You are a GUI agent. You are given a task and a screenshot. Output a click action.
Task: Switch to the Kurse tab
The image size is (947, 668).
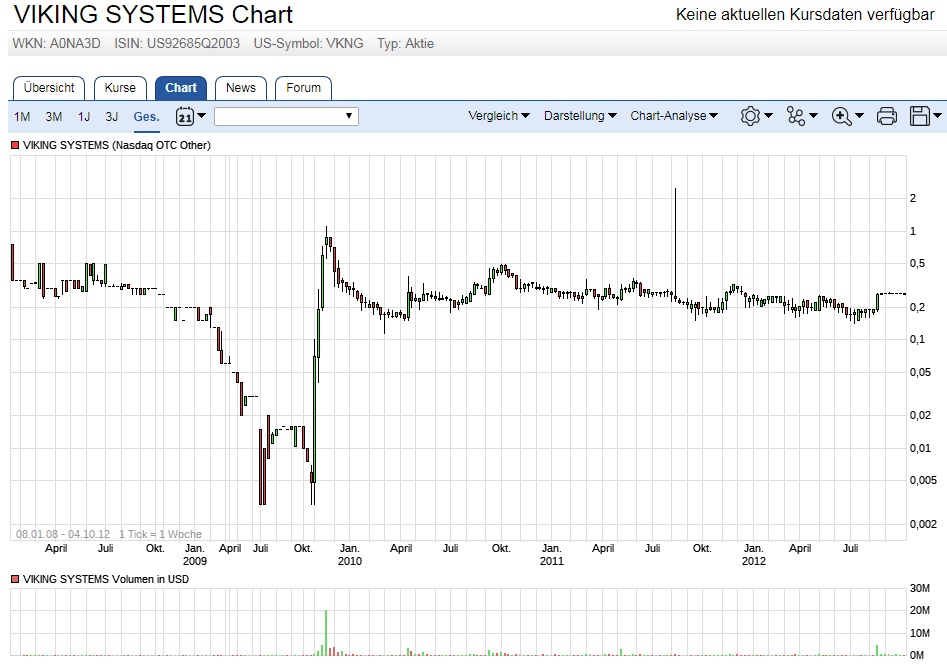(x=120, y=88)
